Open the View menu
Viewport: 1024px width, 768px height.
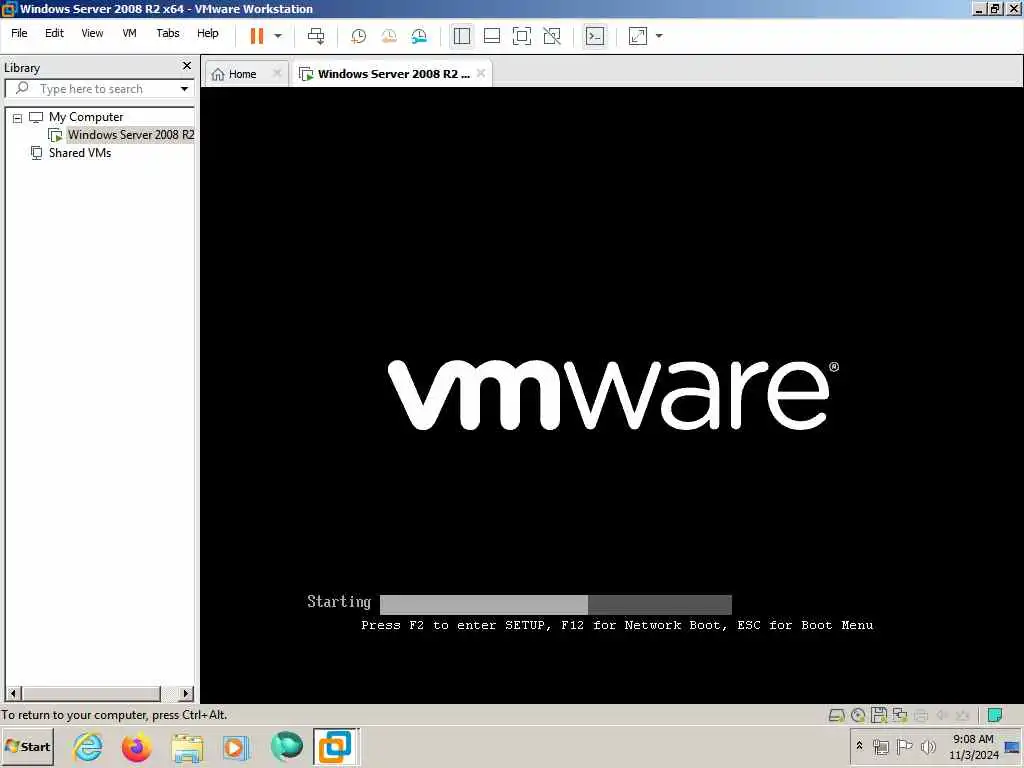(x=92, y=33)
